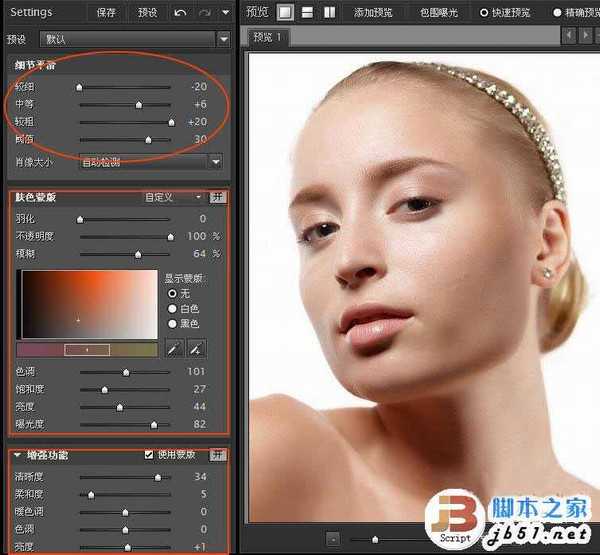Select the horizontal split preview icon
Screen dimensions: 600x555
(306, 13)
